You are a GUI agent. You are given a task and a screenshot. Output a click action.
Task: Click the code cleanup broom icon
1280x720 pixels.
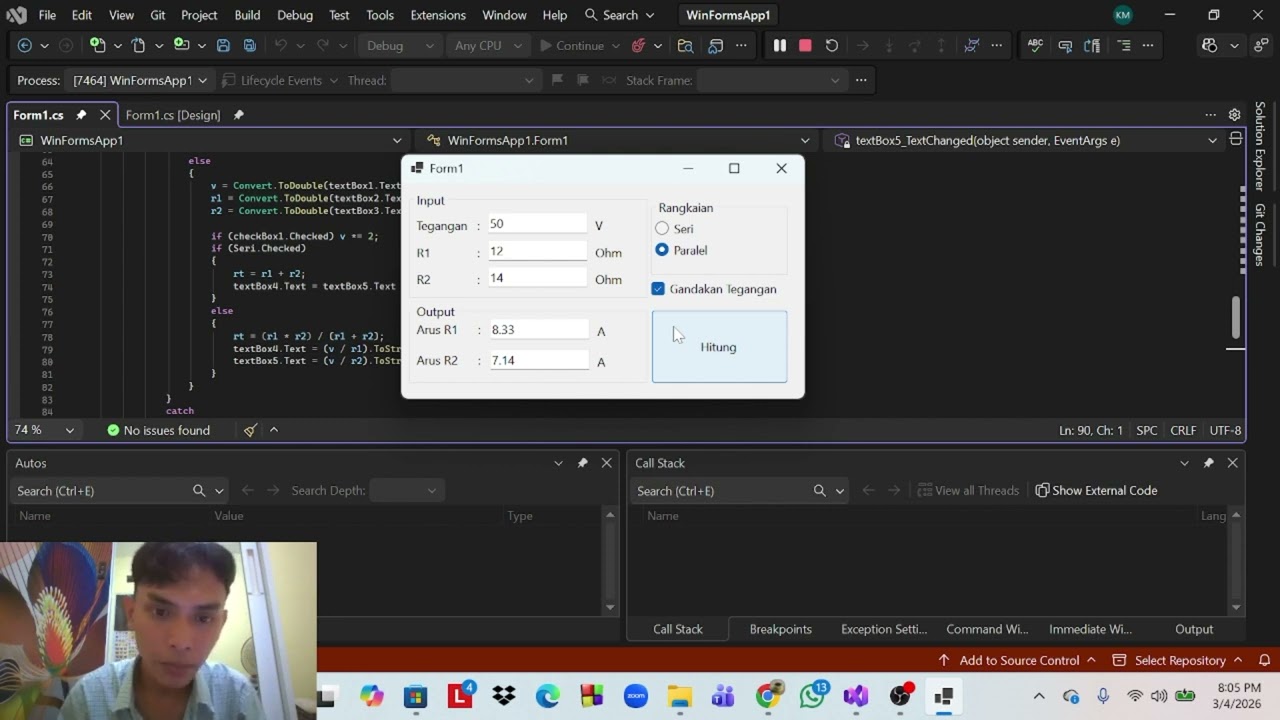(x=250, y=430)
